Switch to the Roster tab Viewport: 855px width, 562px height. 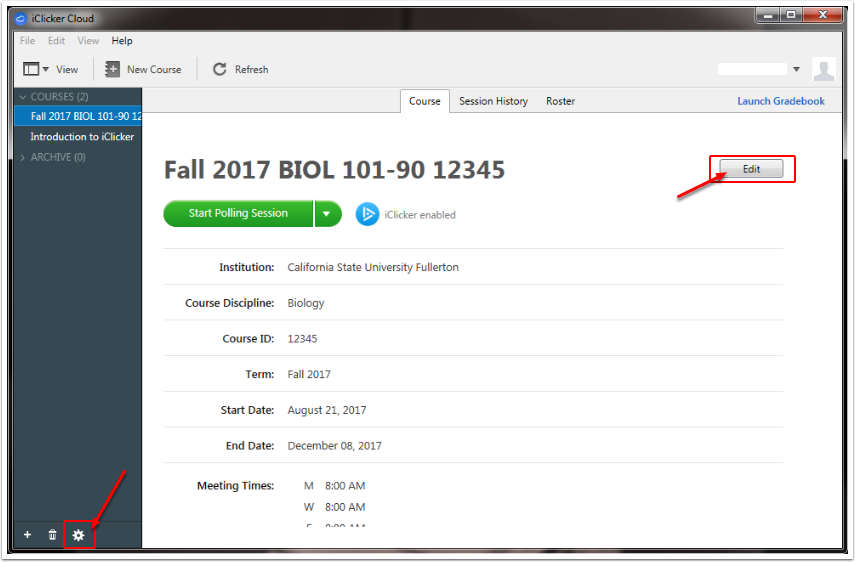pyautogui.click(x=561, y=101)
